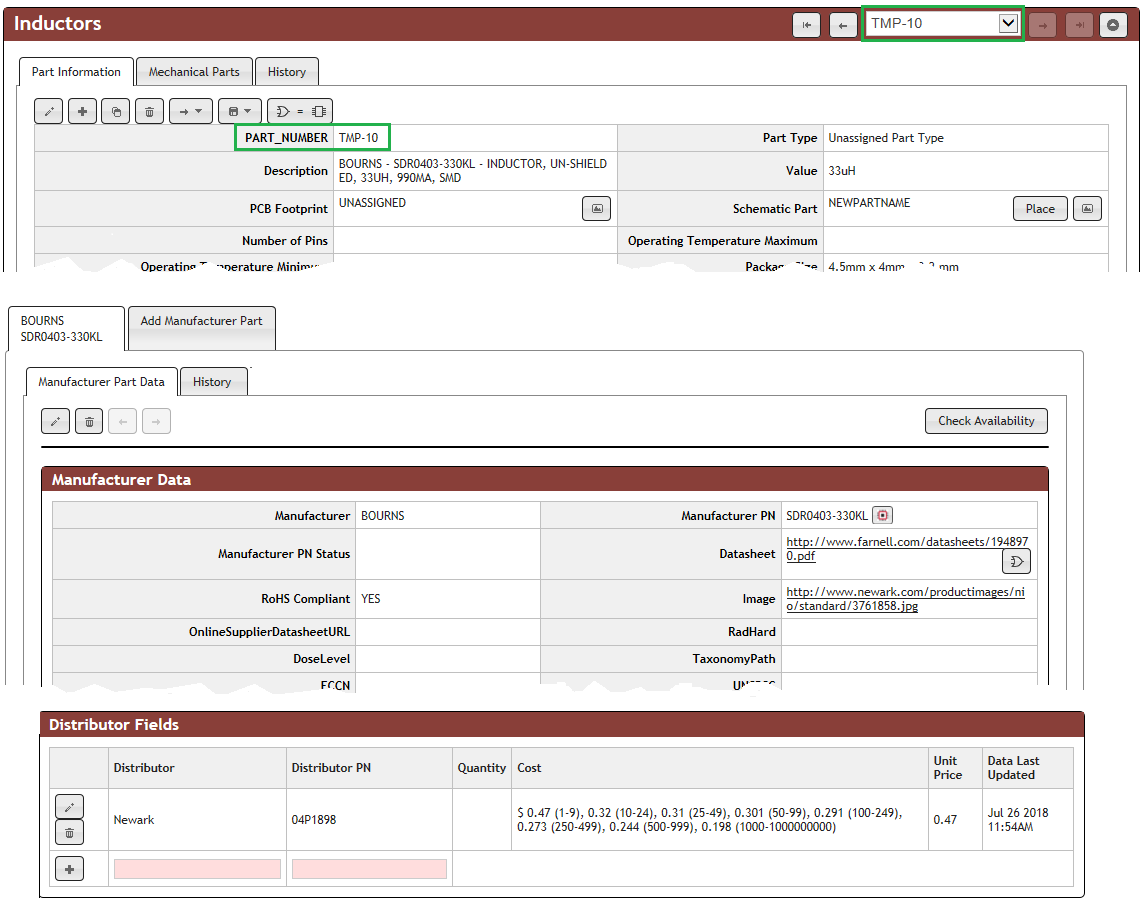The image size is (1142, 914).
Task: Click the Check Availability button
Action: coord(986,421)
